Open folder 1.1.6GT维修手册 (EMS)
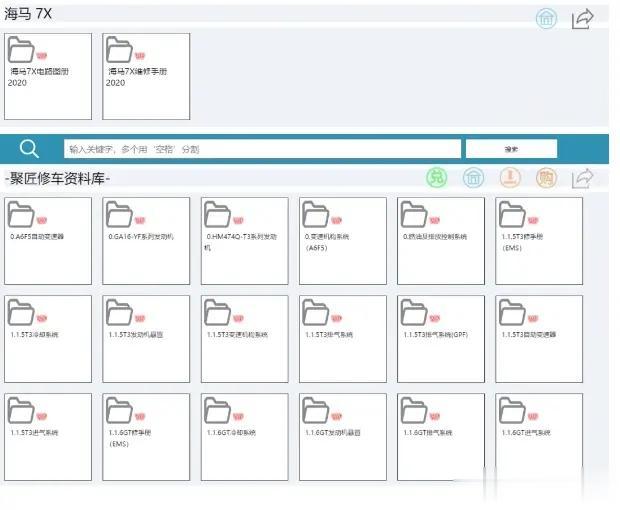 point(146,437)
